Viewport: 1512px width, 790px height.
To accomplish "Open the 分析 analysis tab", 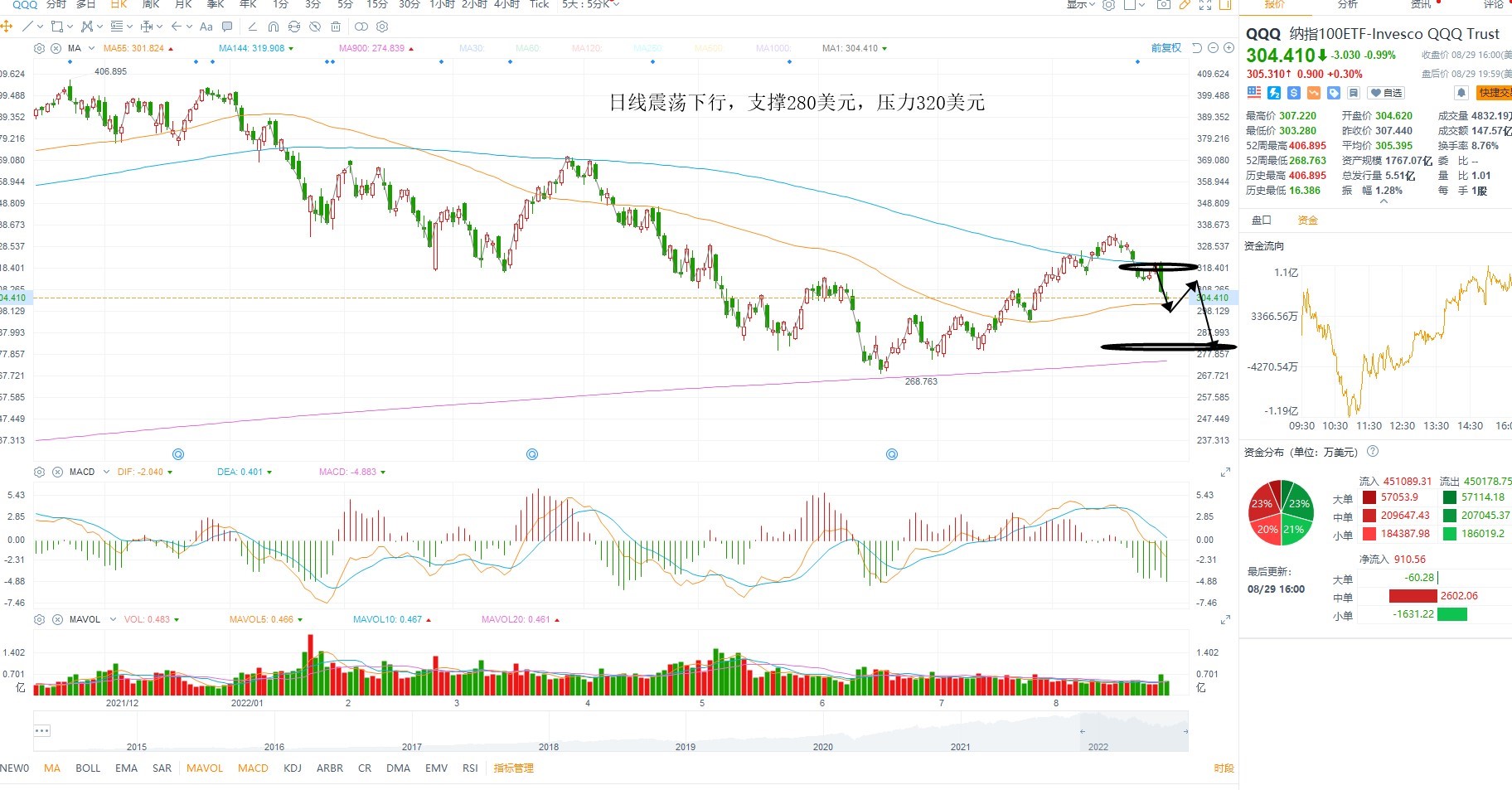I will (1348, 5).
